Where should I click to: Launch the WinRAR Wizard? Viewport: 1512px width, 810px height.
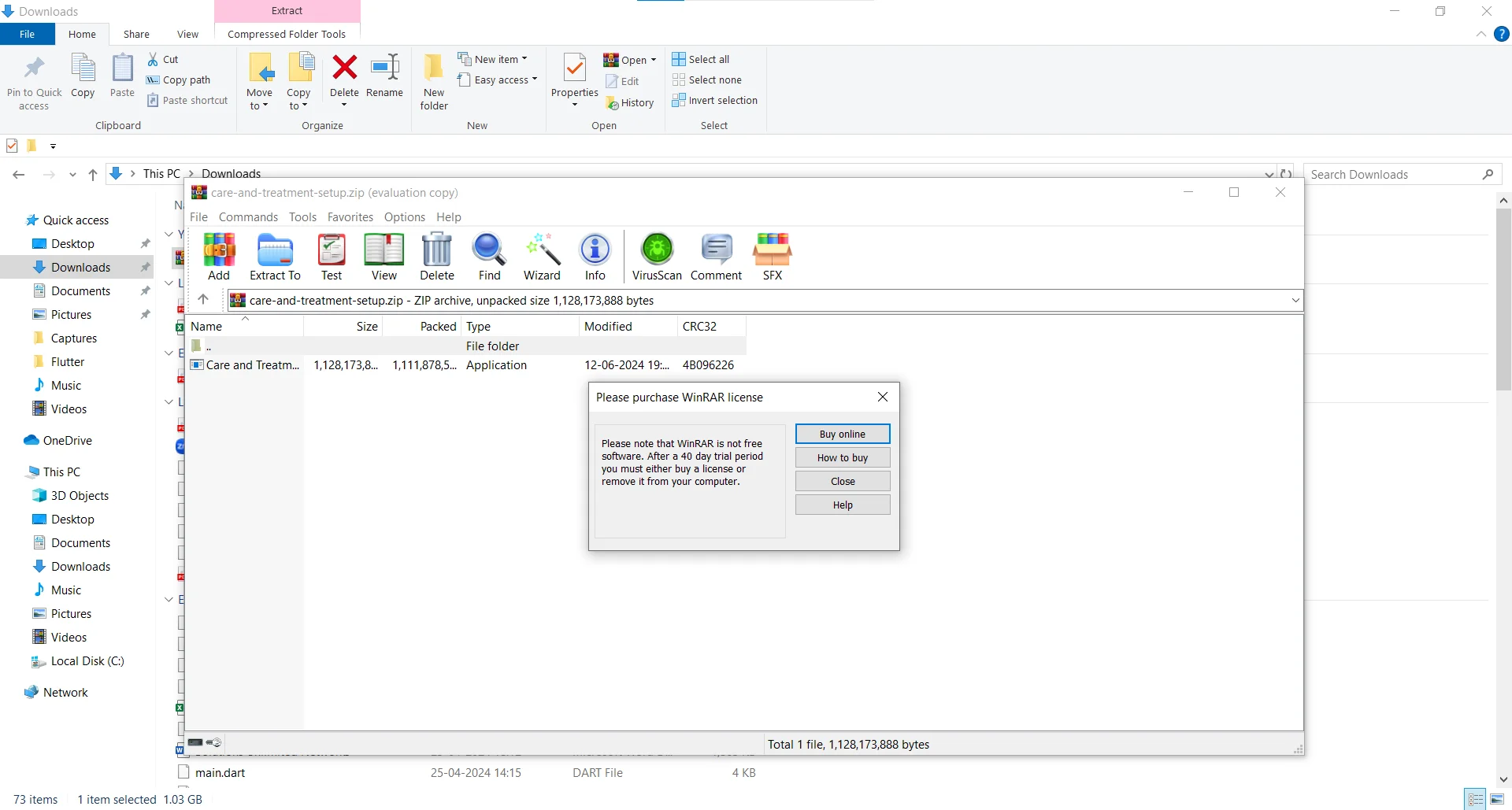[542, 257]
